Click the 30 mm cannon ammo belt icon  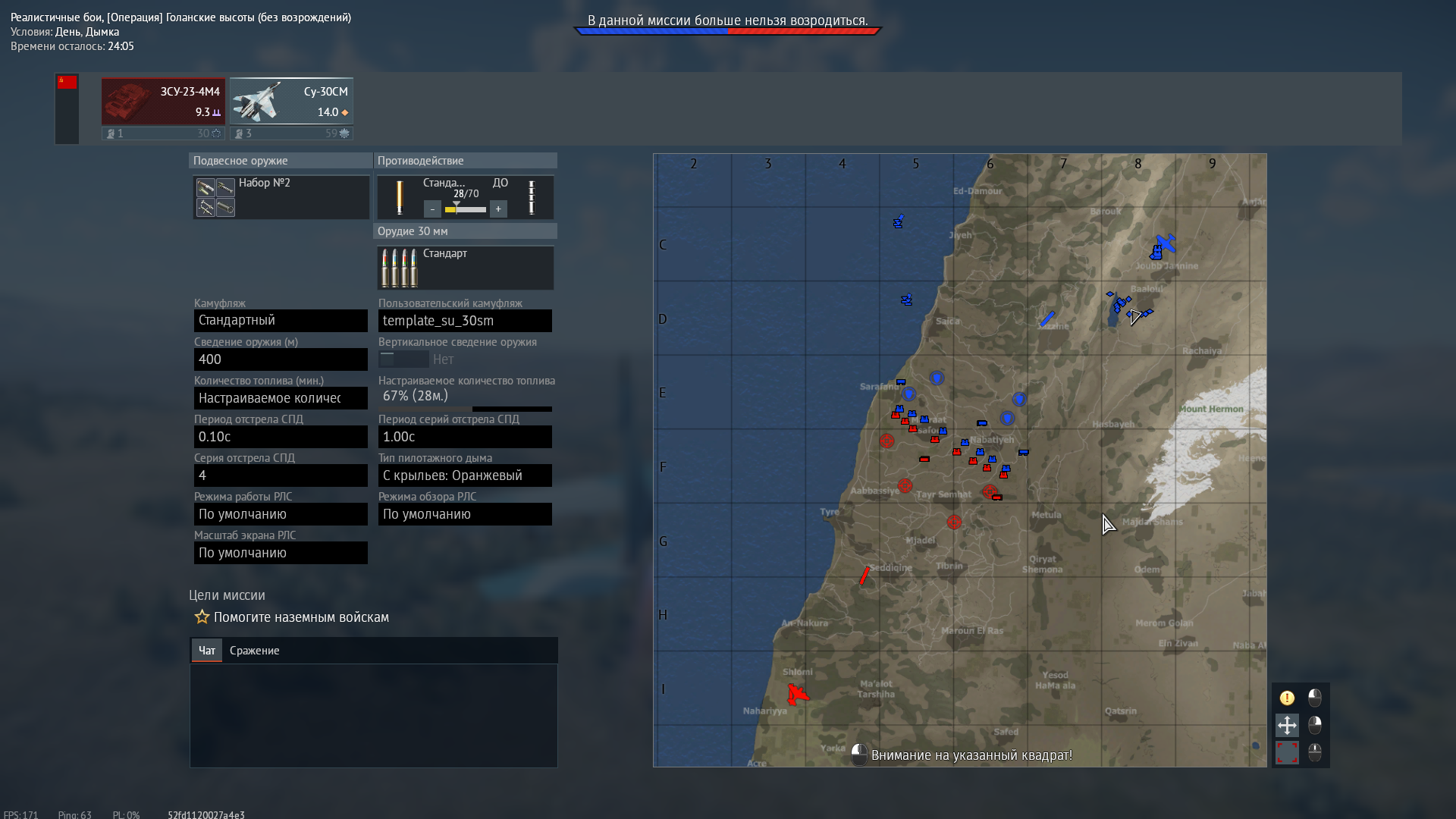click(399, 268)
